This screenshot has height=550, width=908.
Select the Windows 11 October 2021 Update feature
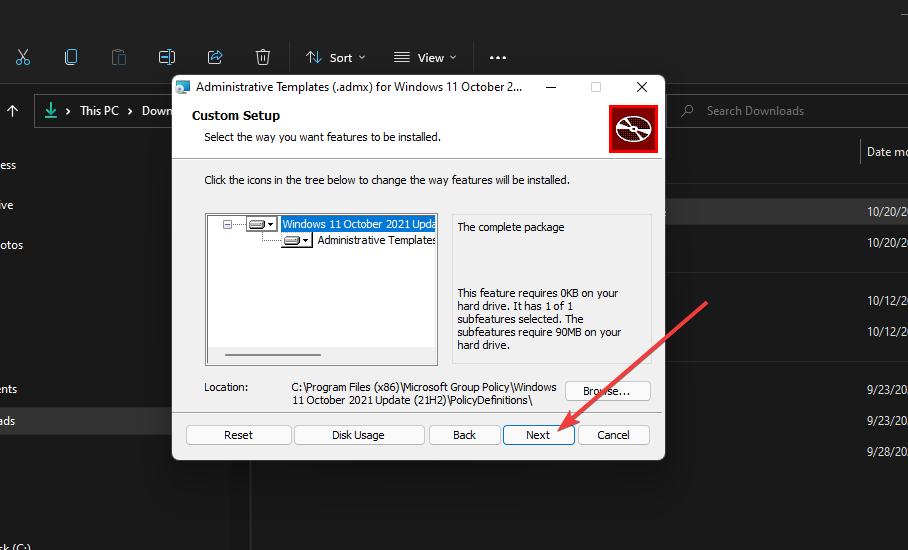point(358,224)
